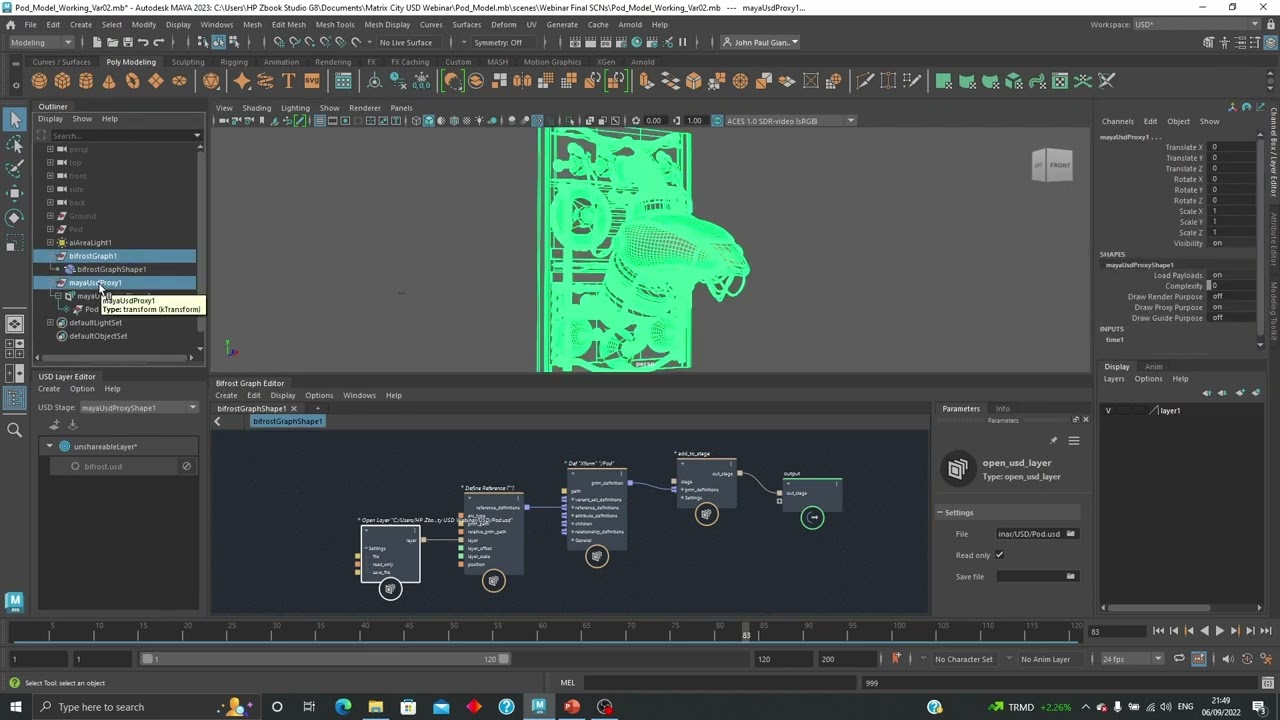
Task: Select bifrostGraph1 in the Outliner
Action: (92, 256)
